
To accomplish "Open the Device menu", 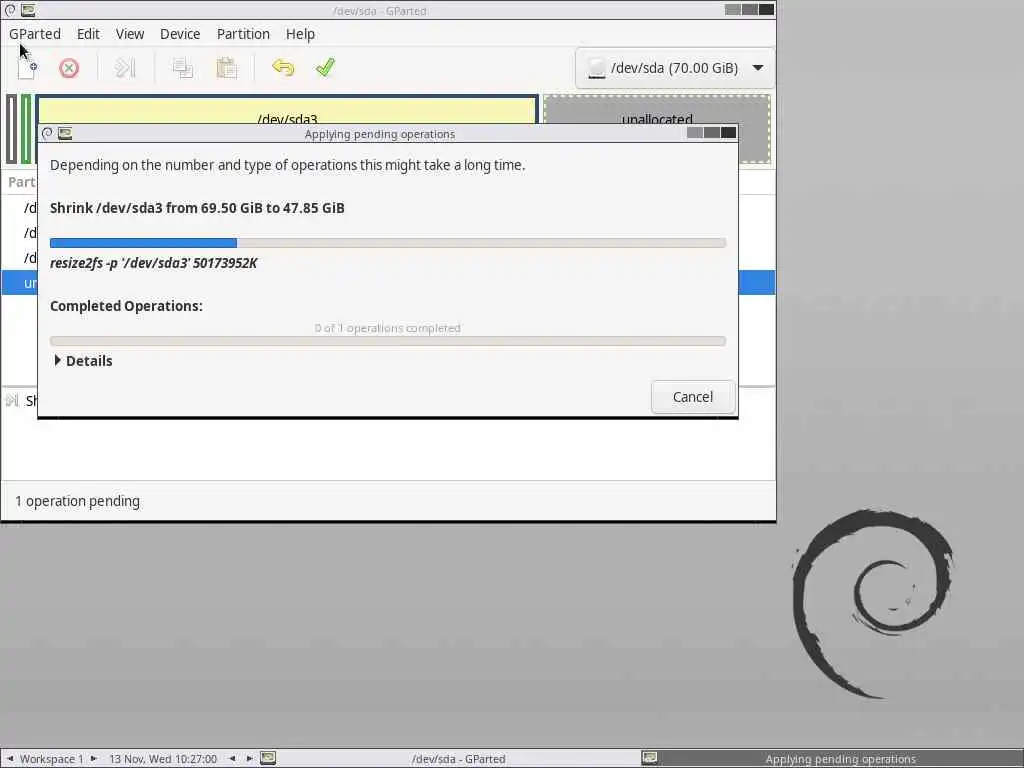I will pyautogui.click(x=180, y=34).
